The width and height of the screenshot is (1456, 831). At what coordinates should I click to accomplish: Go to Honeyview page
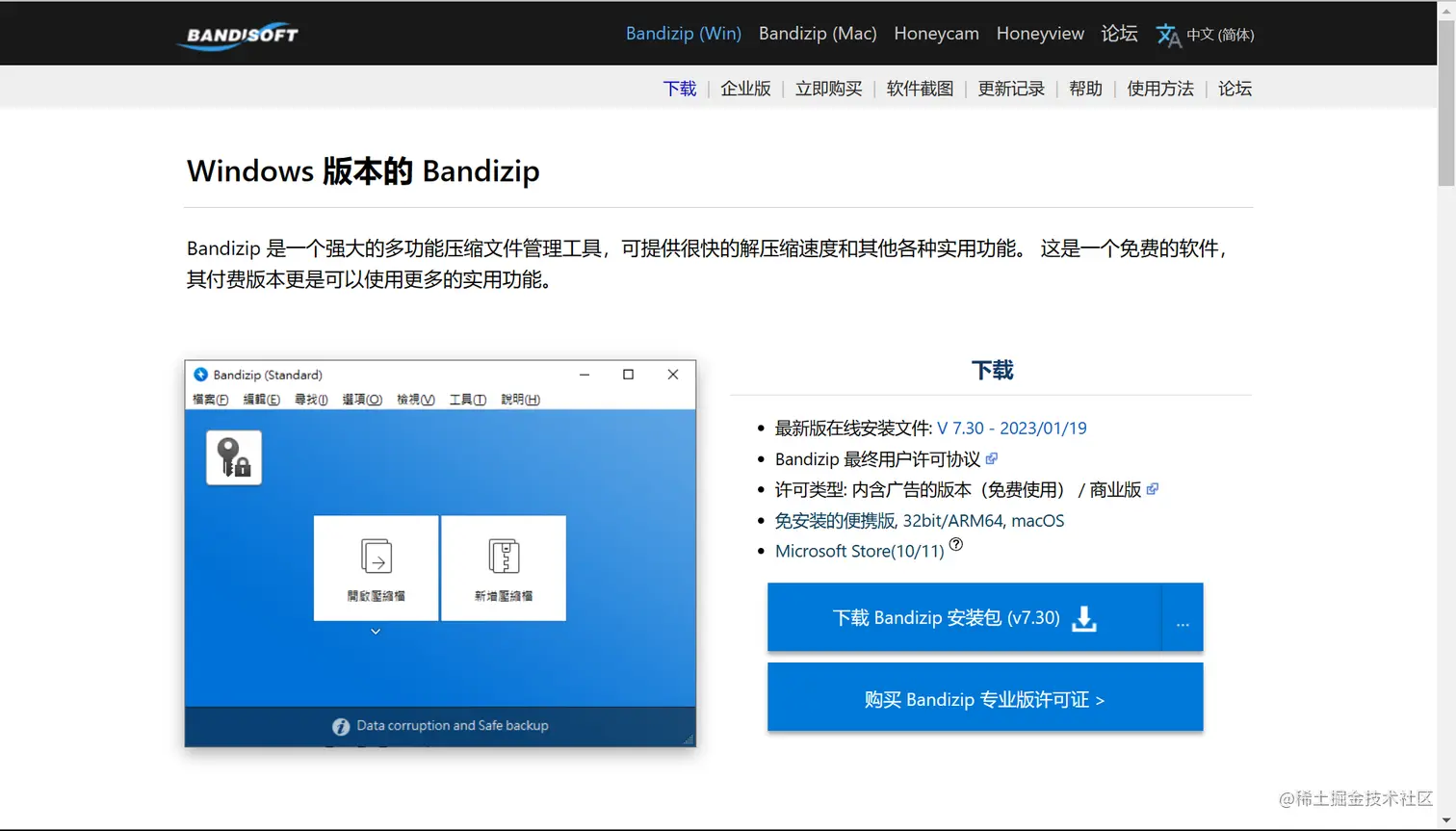pyautogui.click(x=1040, y=34)
